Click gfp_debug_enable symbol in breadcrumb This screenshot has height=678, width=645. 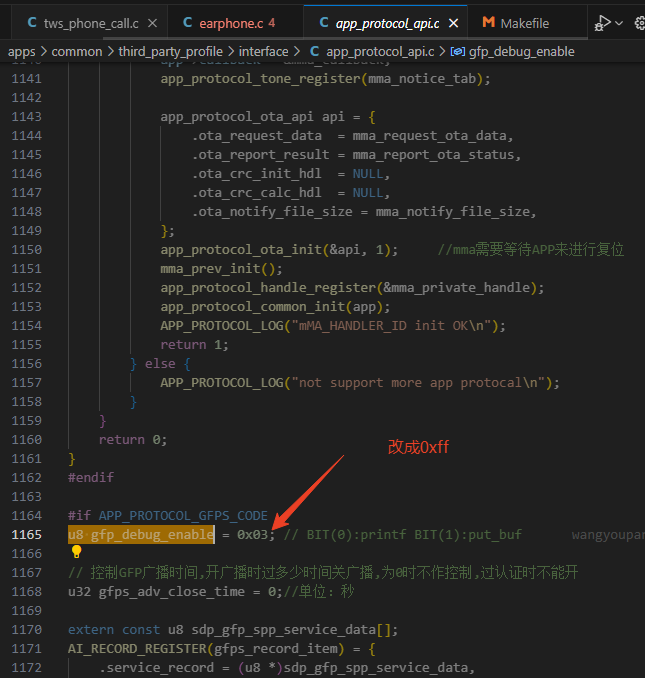[x=522, y=52]
